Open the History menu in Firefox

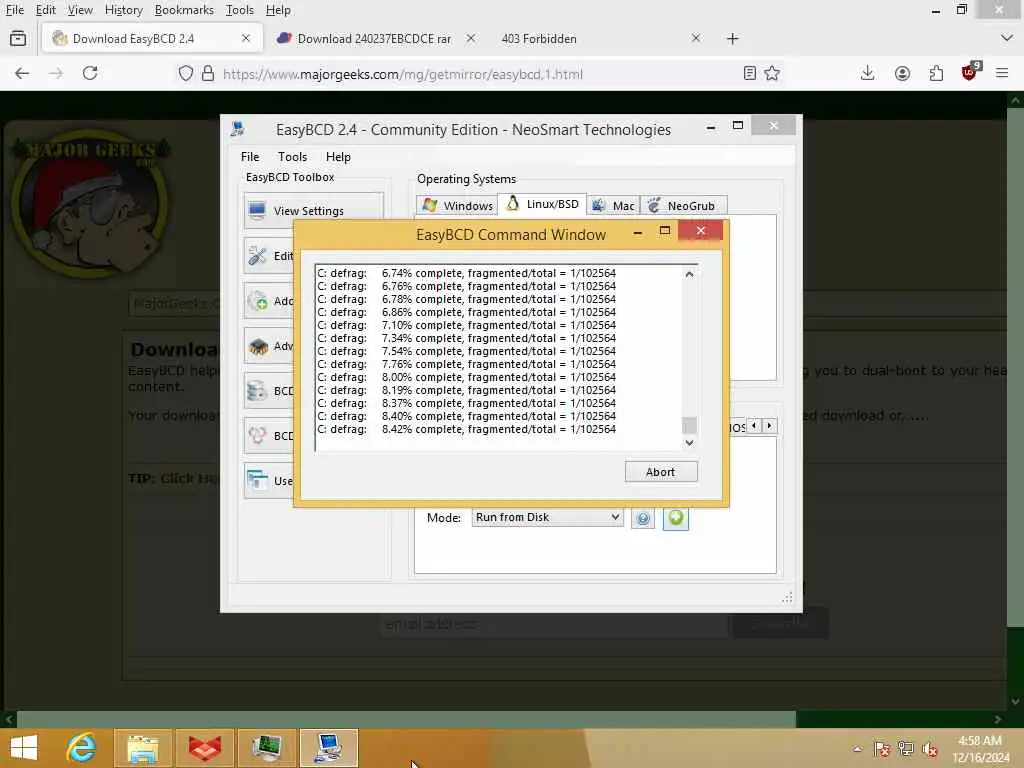123,10
